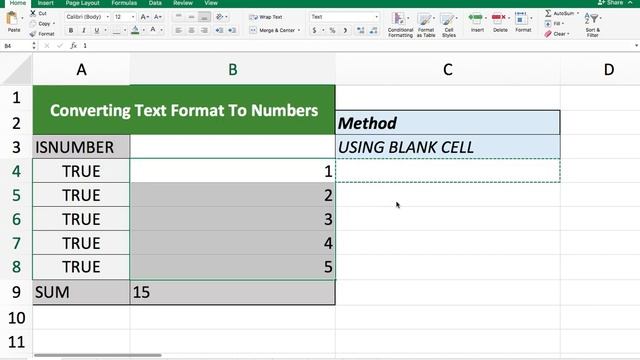This screenshot has height=360, width=640.
Task: Click the Share button
Action: point(610,3)
